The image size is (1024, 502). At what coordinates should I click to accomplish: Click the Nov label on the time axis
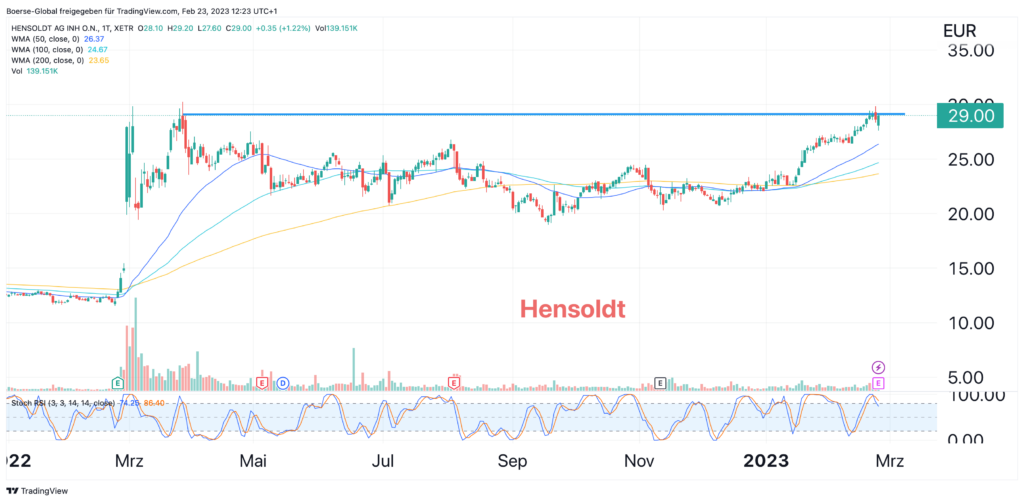click(639, 461)
